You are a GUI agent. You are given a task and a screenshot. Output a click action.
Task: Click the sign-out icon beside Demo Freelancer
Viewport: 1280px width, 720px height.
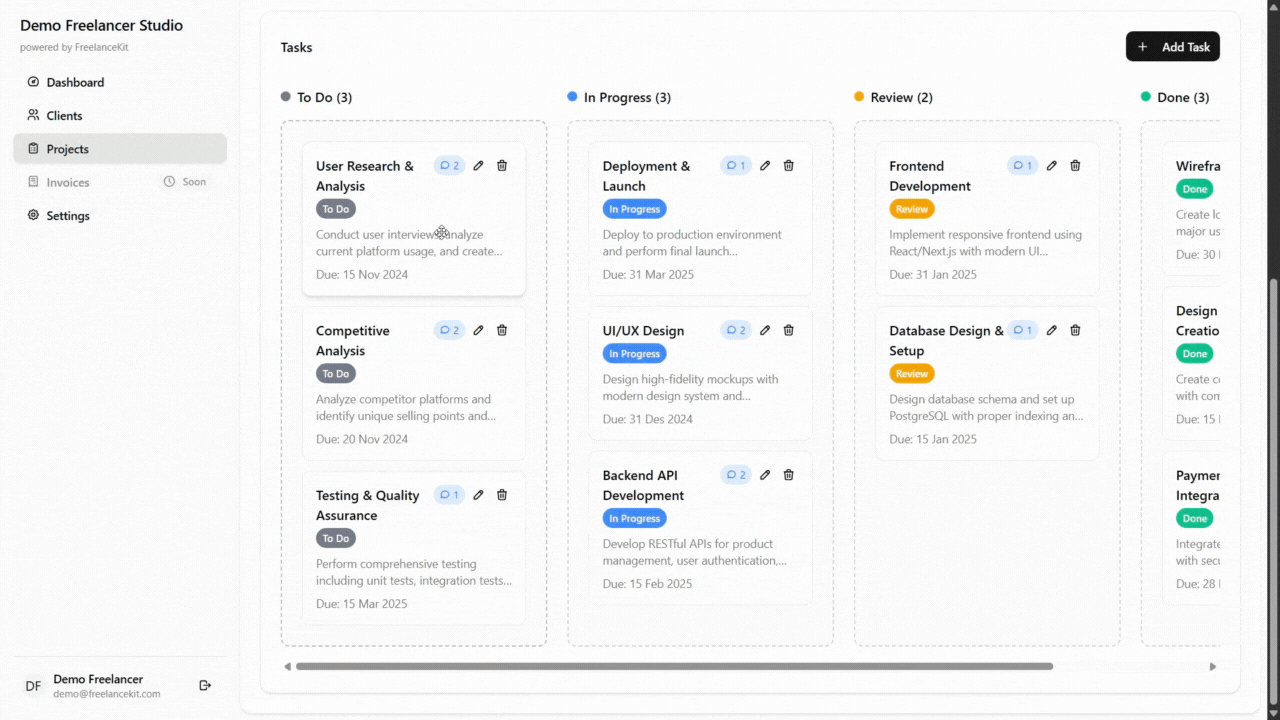pyautogui.click(x=205, y=685)
